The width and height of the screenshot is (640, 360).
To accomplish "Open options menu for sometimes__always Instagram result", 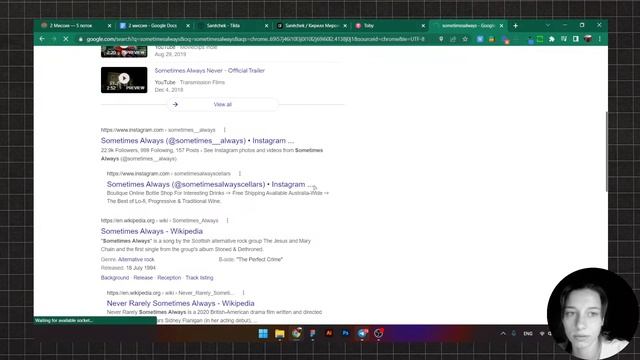I will click(x=224, y=130).
